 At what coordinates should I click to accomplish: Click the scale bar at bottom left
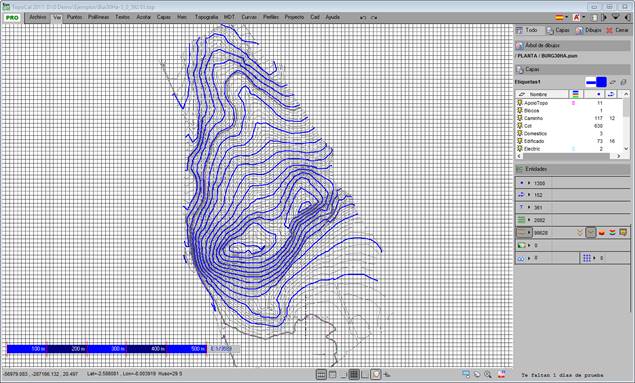pos(107,349)
